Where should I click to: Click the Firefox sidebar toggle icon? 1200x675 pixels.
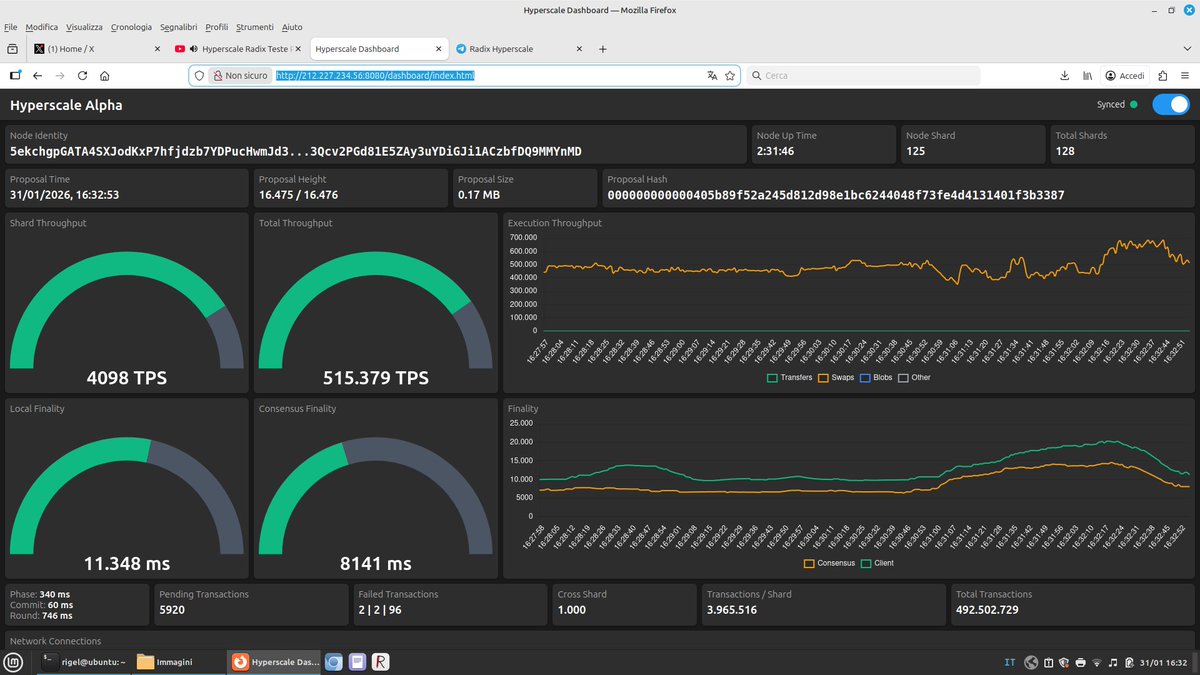15,75
